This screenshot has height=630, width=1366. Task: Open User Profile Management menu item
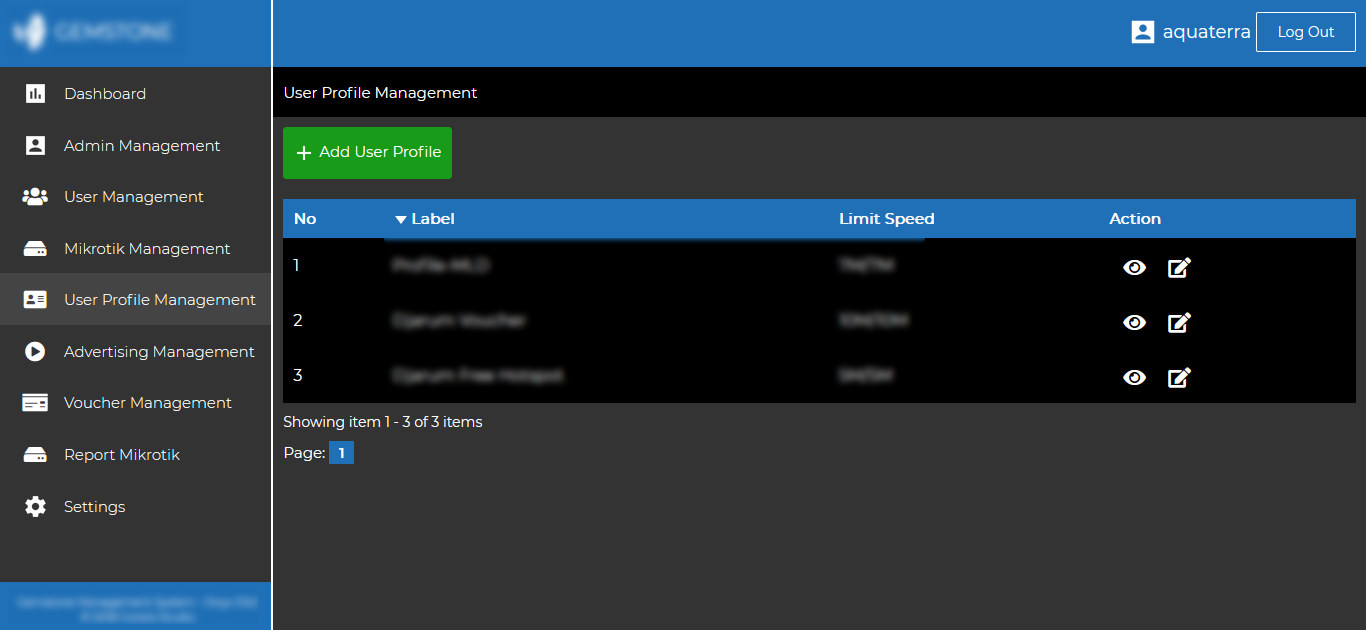[x=159, y=300]
